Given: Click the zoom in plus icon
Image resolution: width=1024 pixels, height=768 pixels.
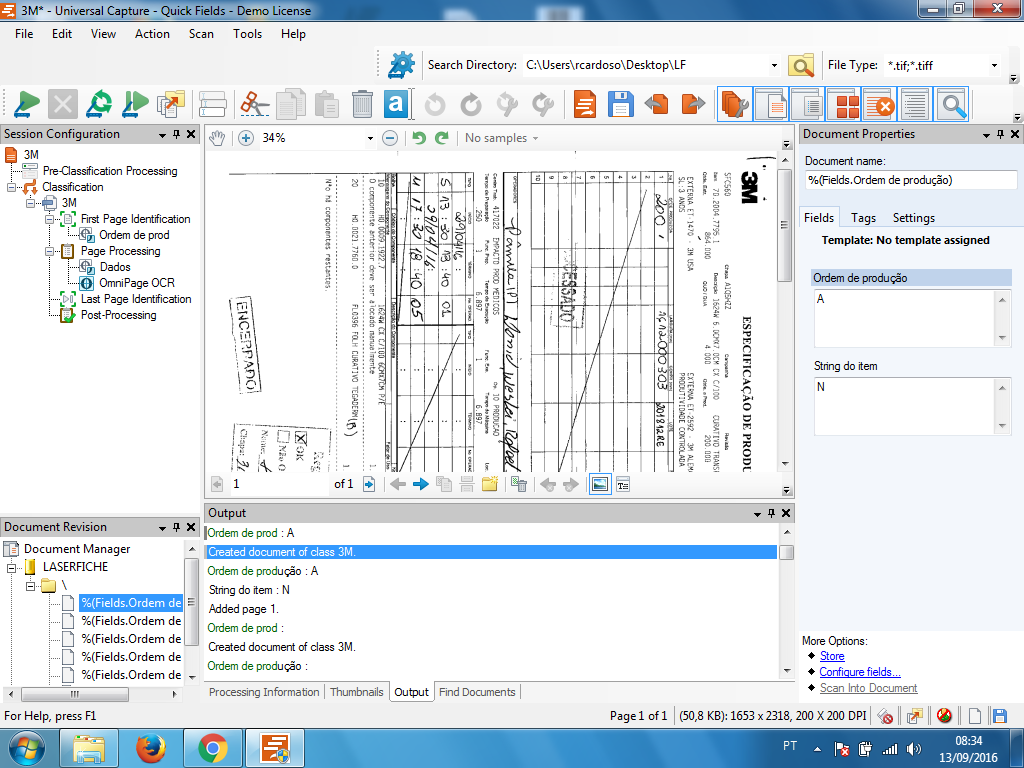Looking at the screenshot, I should [246, 138].
